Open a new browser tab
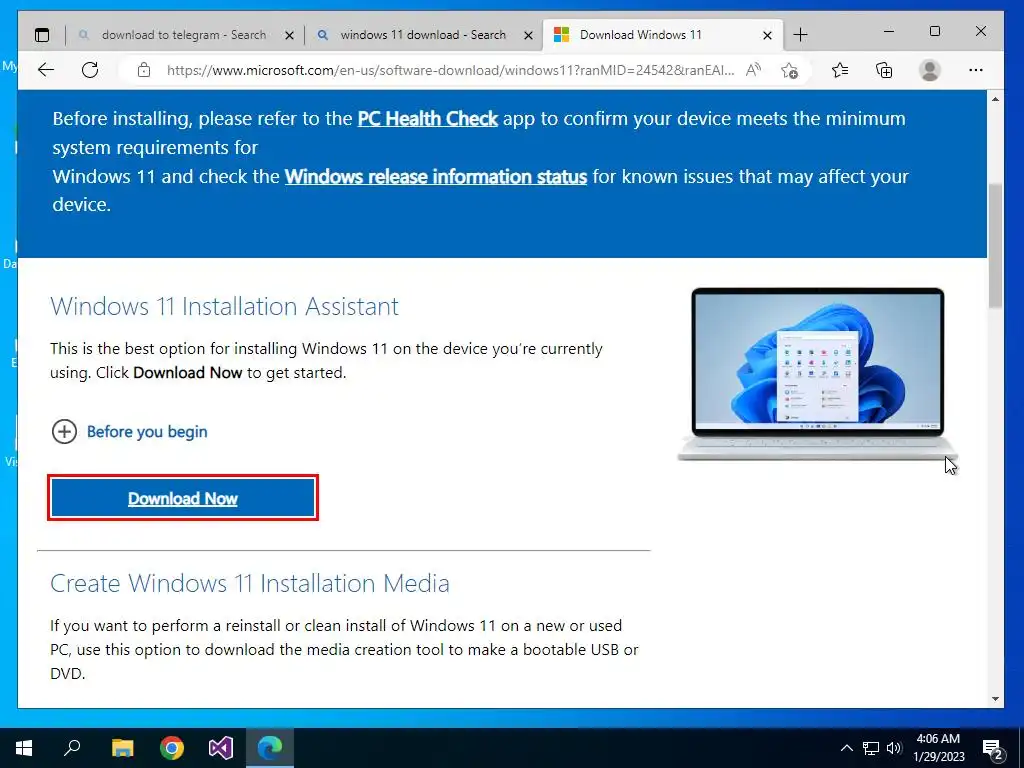Screen dimensions: 1024x768 click(800, 35)
